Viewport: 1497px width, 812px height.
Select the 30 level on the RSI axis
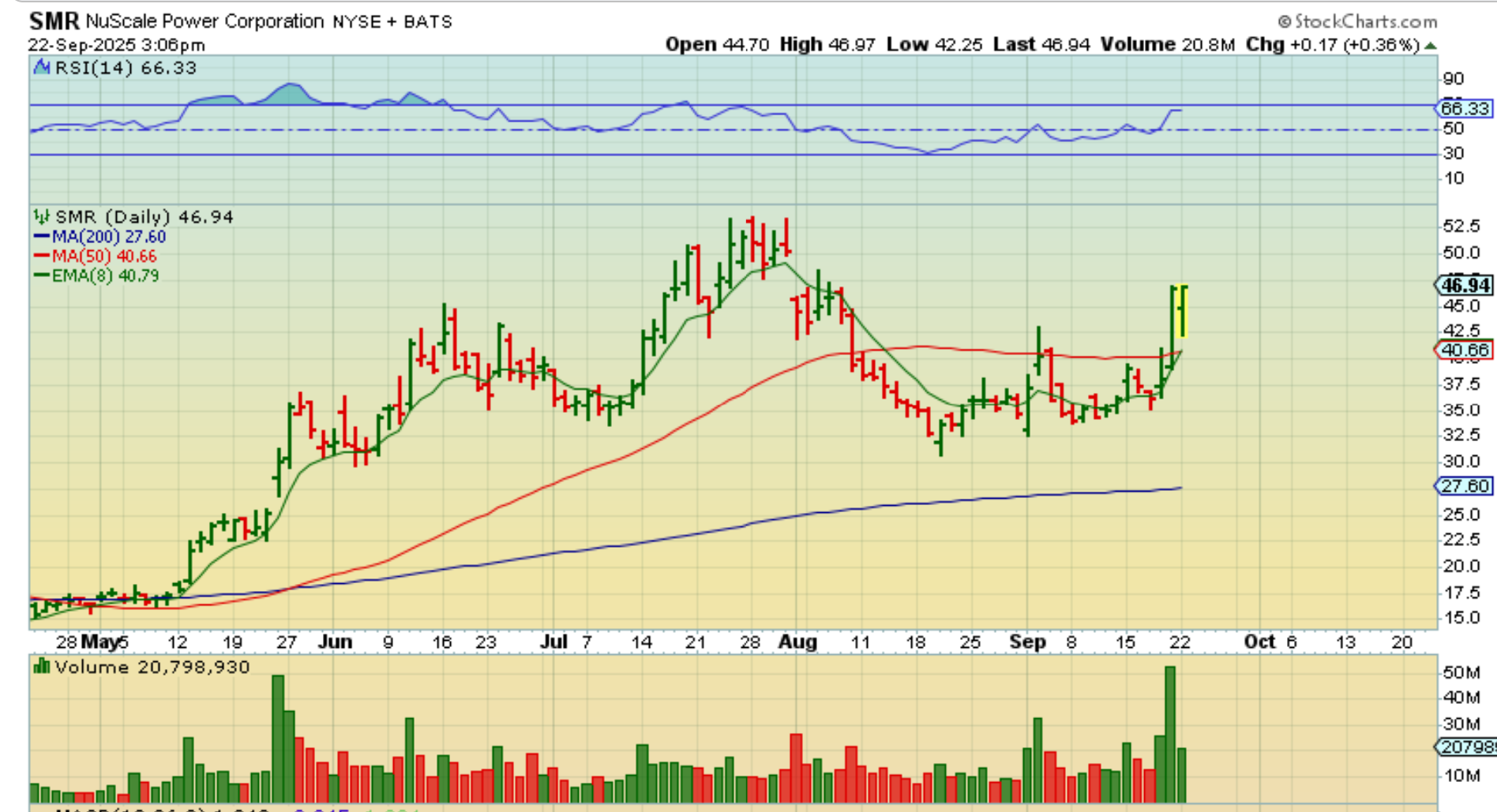pyautogui.click(x=1454, y=153)
